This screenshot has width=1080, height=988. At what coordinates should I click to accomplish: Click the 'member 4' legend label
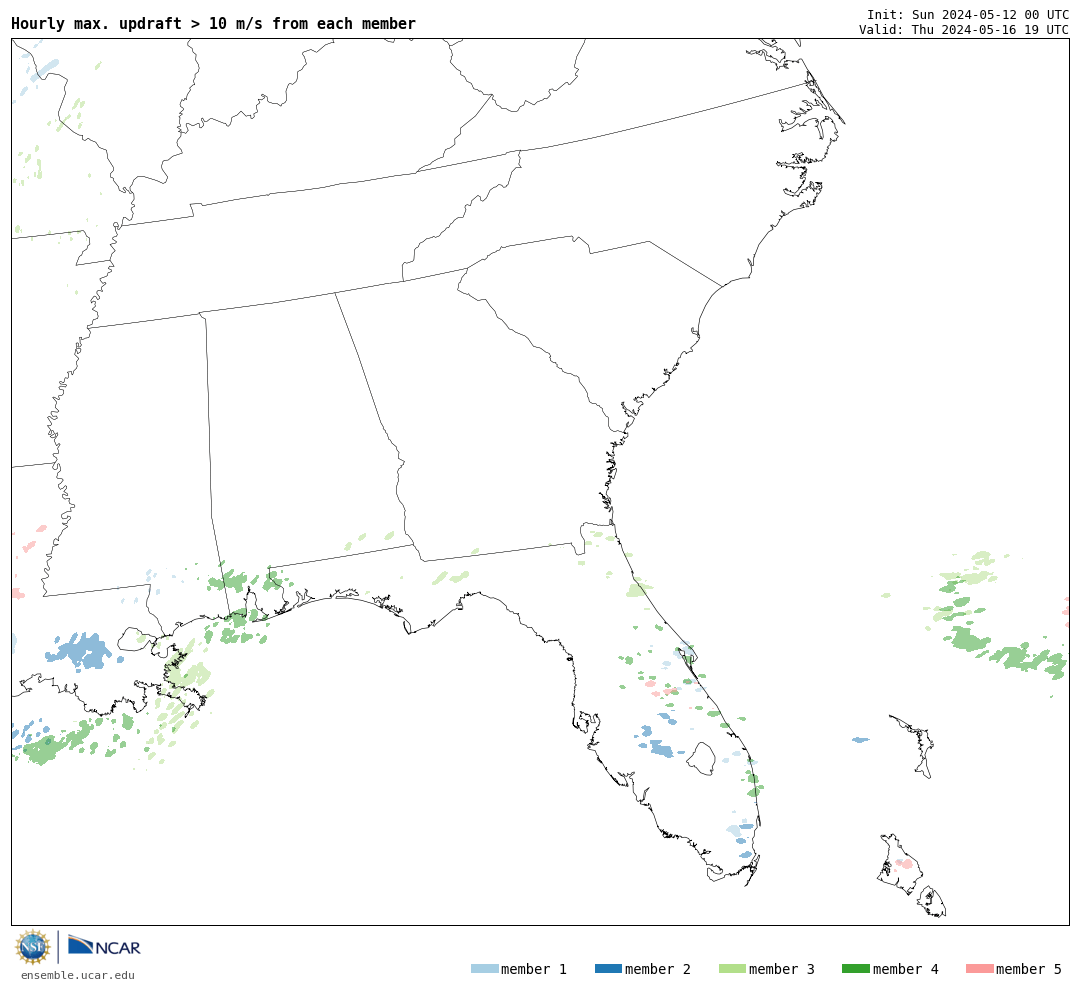point(906,969)
